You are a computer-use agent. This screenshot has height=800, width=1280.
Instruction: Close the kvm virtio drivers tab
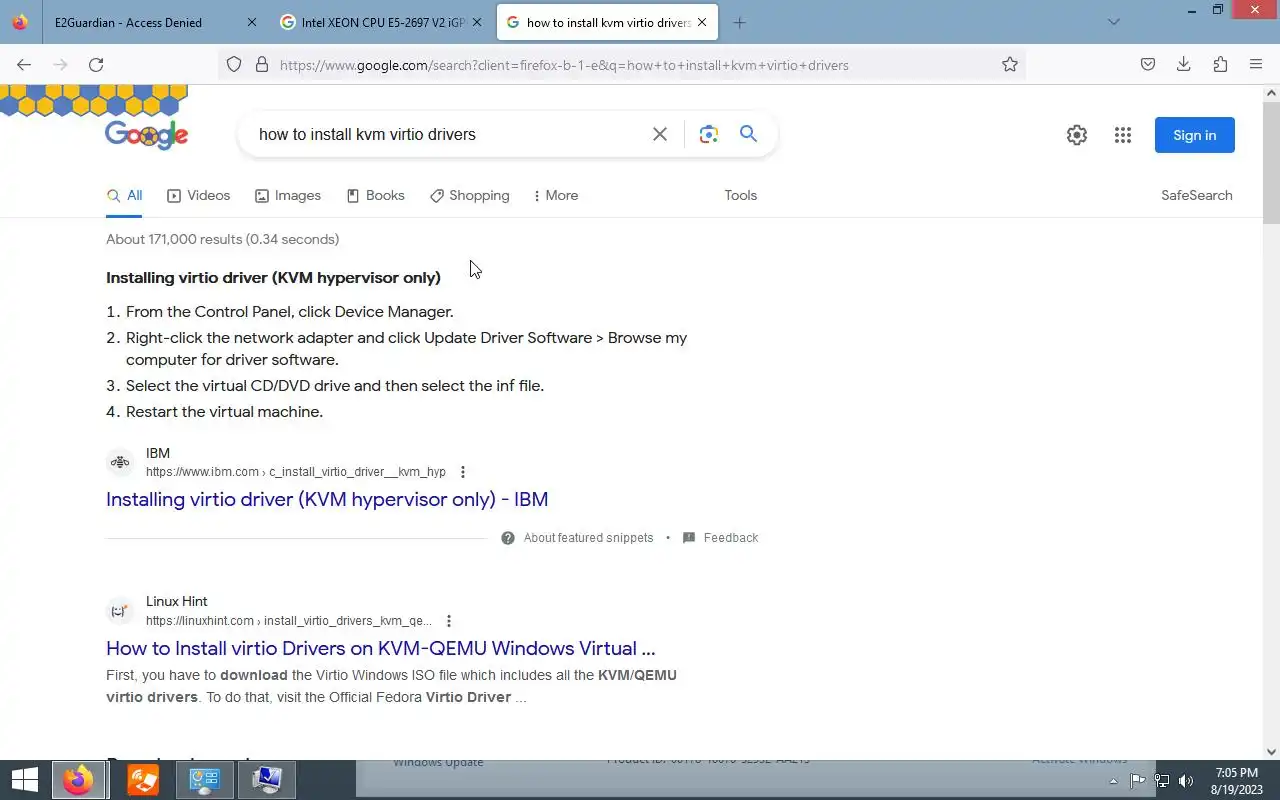coord(702,22)
